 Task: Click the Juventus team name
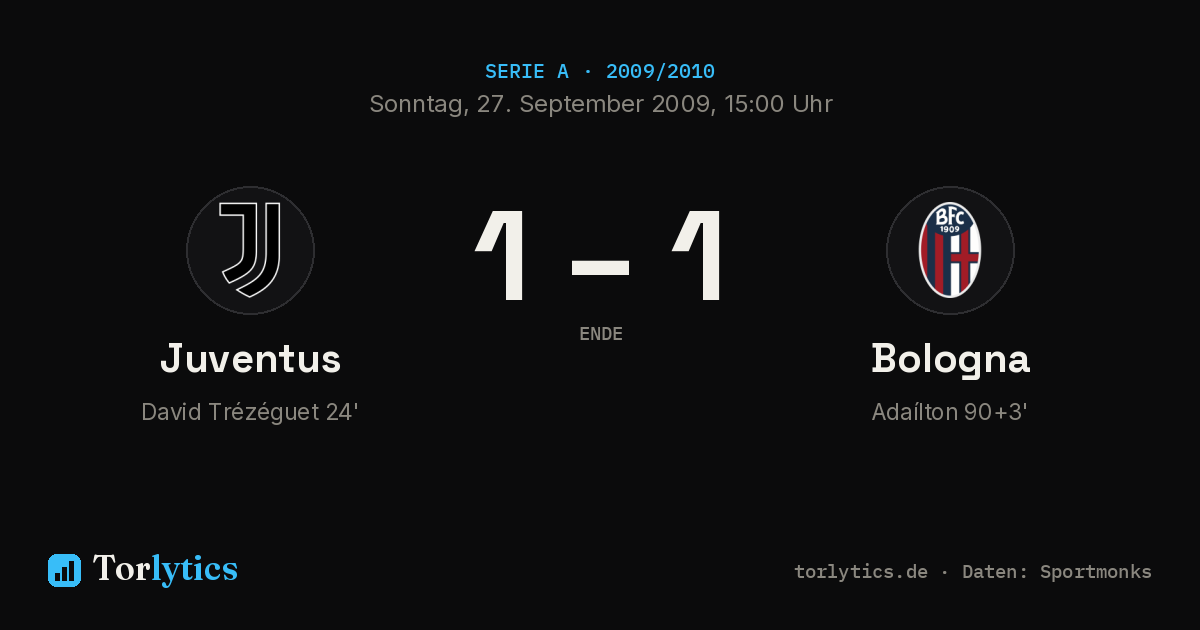click(x=250, y=358)
